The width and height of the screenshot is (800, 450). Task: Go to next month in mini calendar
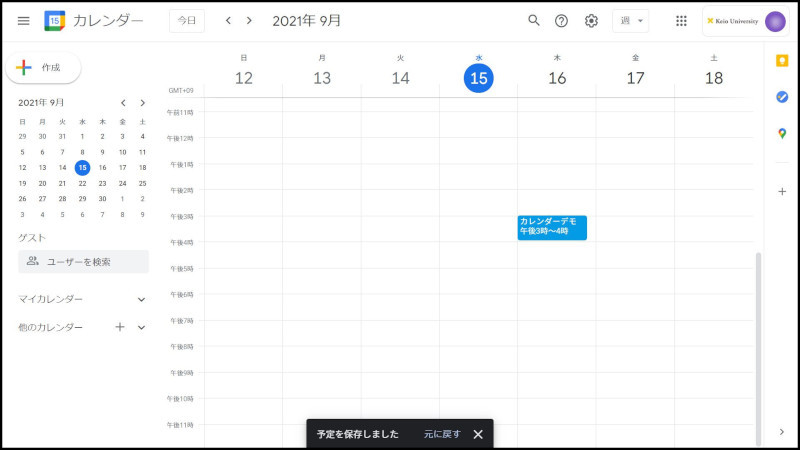pos(143,102)
